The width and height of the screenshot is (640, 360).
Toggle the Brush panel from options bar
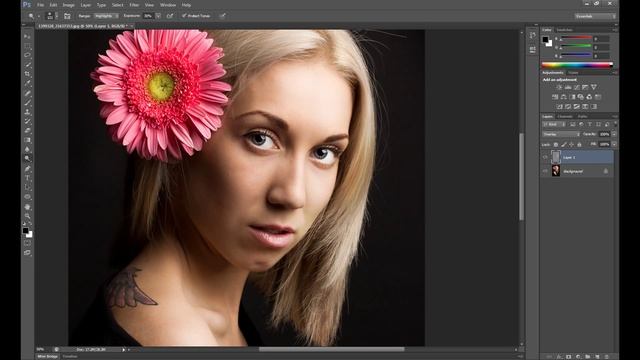[x=67, y=16]
